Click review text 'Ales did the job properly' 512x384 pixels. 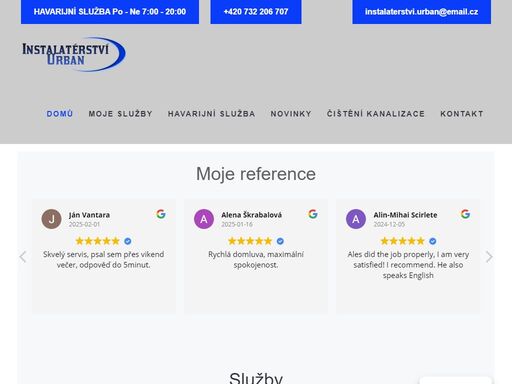(408, 265)
